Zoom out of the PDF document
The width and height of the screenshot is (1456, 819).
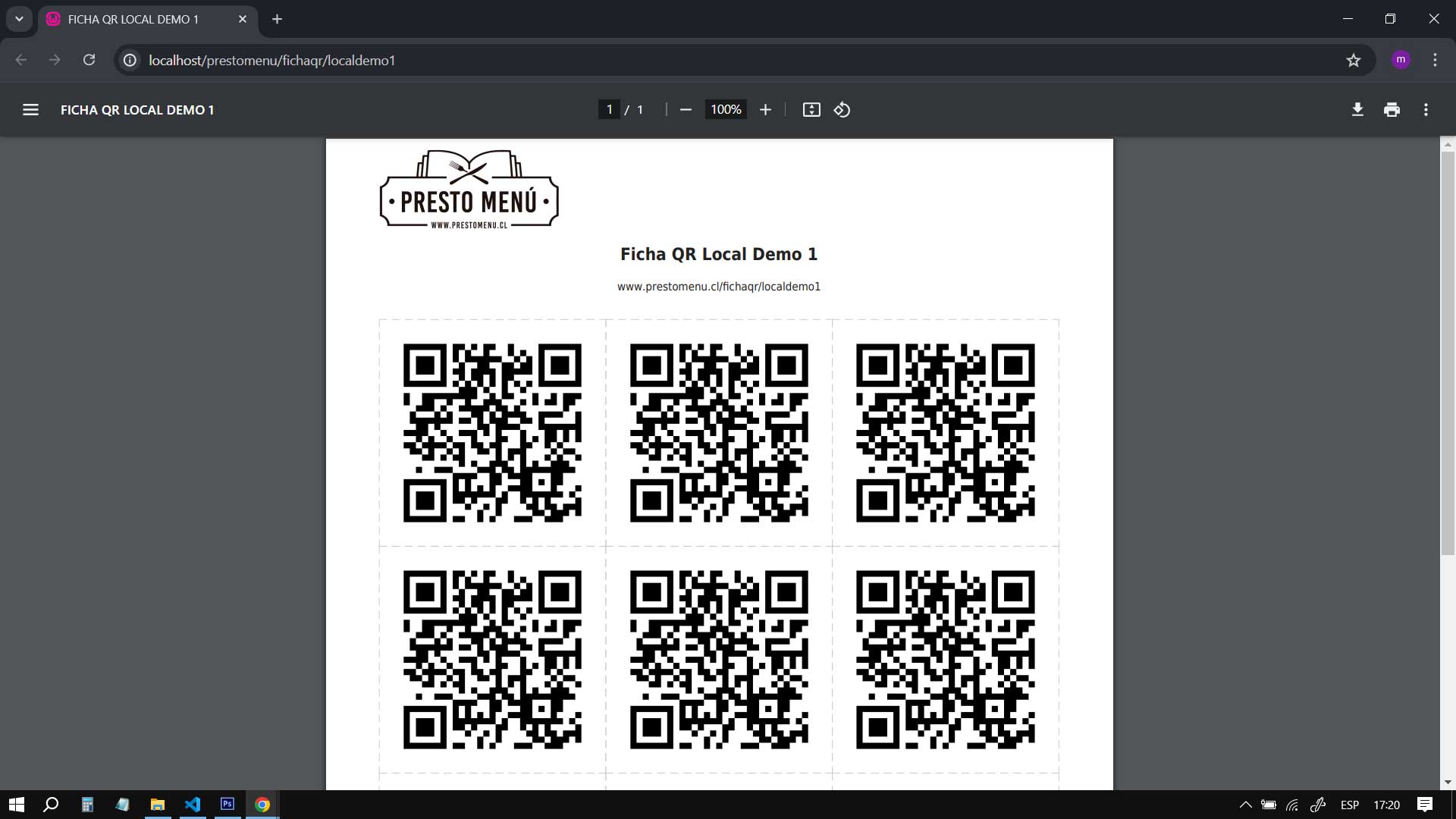686,110
